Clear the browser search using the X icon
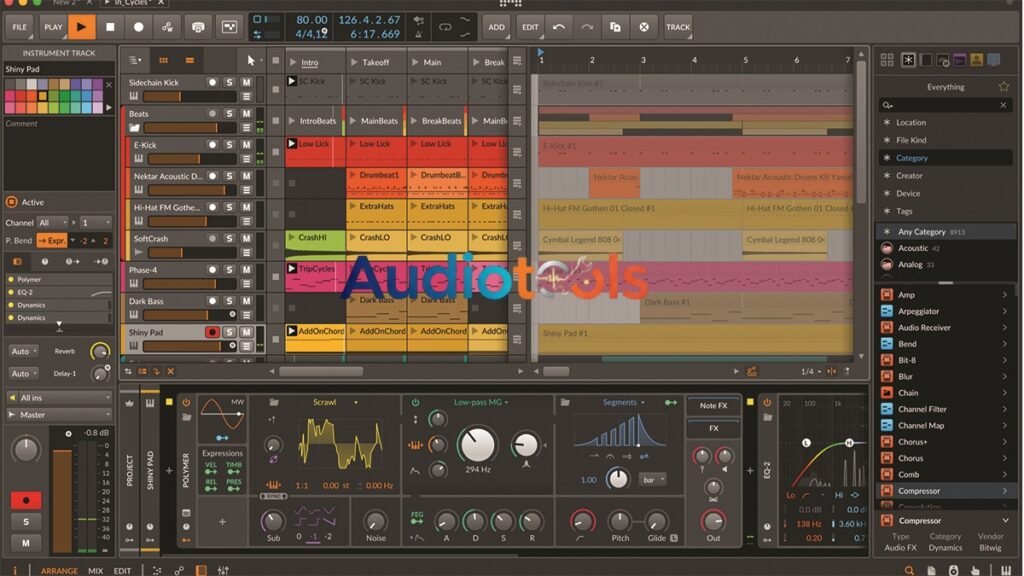This screenshot has width=1024, height=576. [x=1004, y=105]
